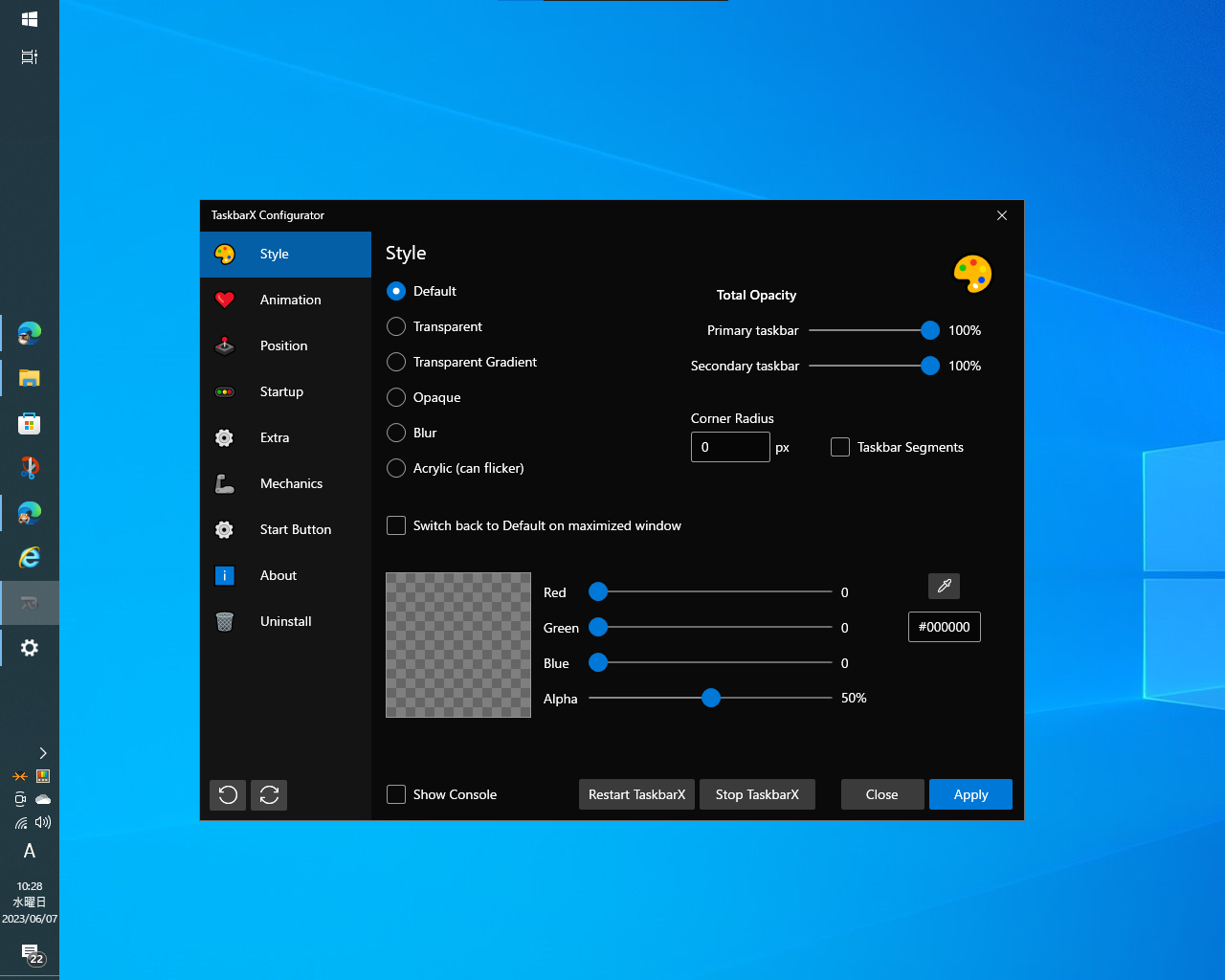Open the Animation heart icon in sidebar

click(x=225, y=300)
